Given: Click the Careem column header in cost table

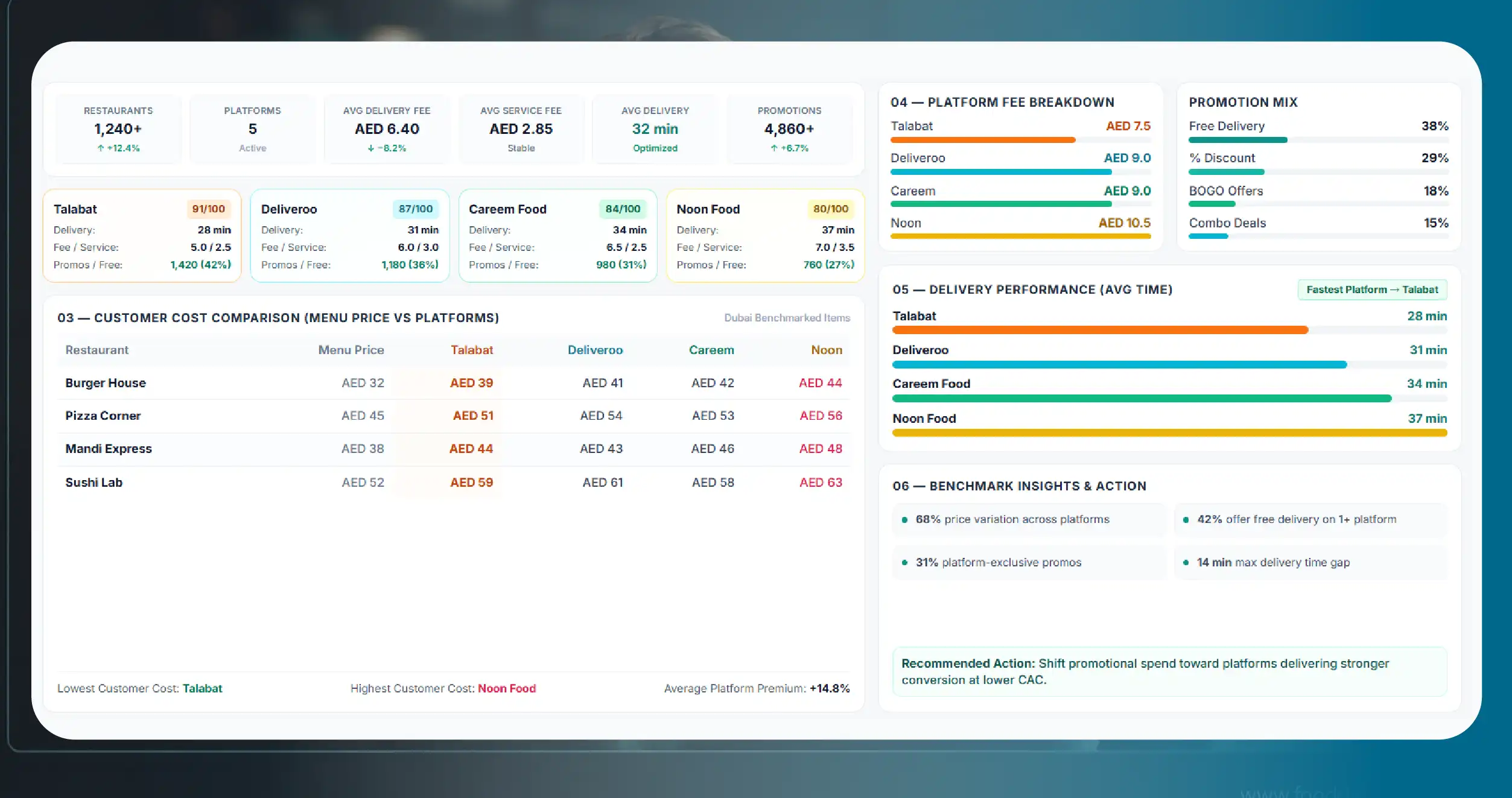Looking at the screenshot, I should tap(711, 350).
